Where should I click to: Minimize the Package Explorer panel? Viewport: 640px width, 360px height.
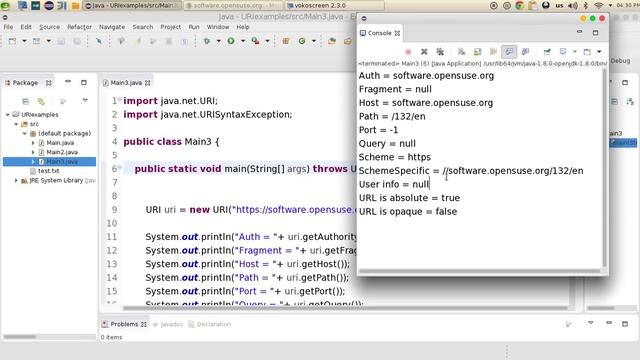click(68, 82)
